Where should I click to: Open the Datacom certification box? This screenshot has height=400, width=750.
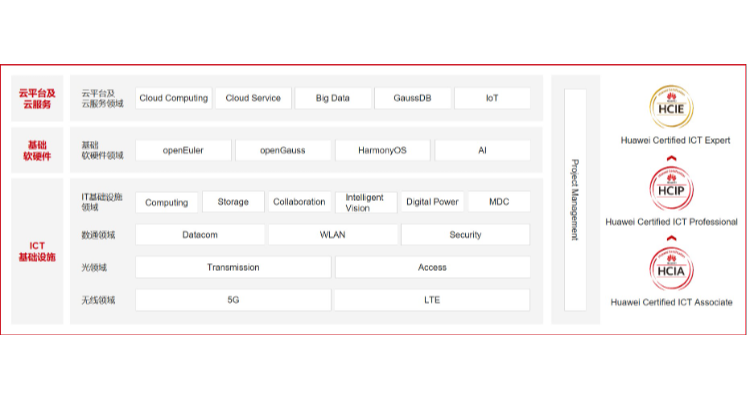pos(200,235)
